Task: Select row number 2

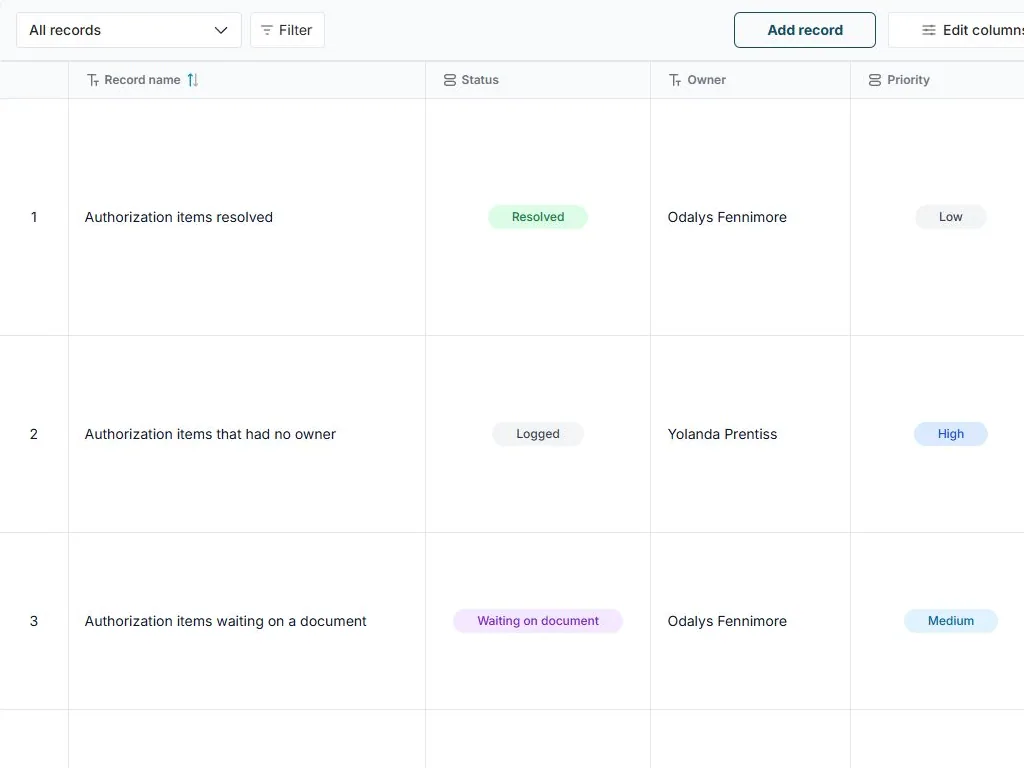Action: (34, 434)
